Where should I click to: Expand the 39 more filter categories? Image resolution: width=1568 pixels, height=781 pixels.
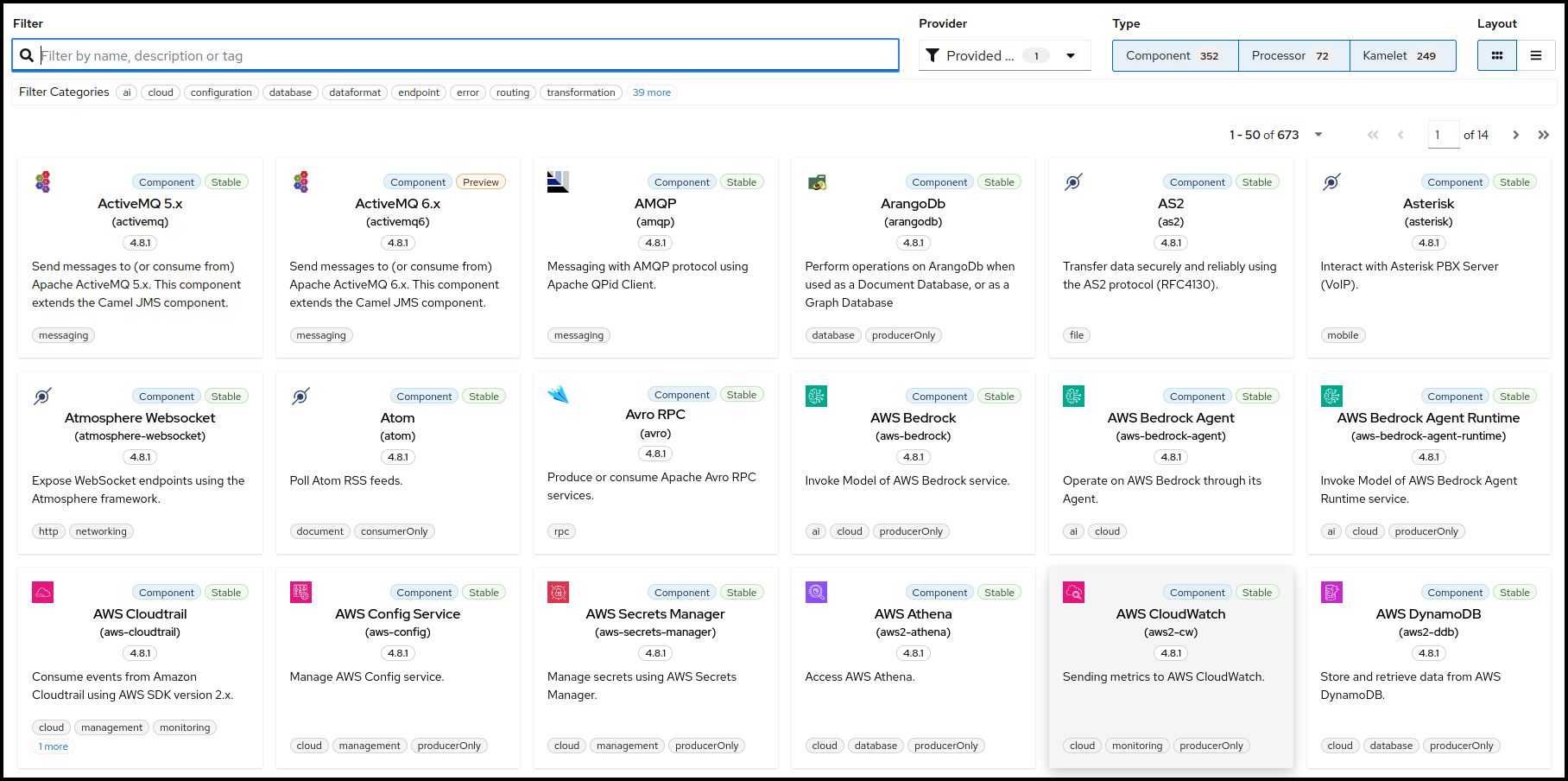pos(651,92)
